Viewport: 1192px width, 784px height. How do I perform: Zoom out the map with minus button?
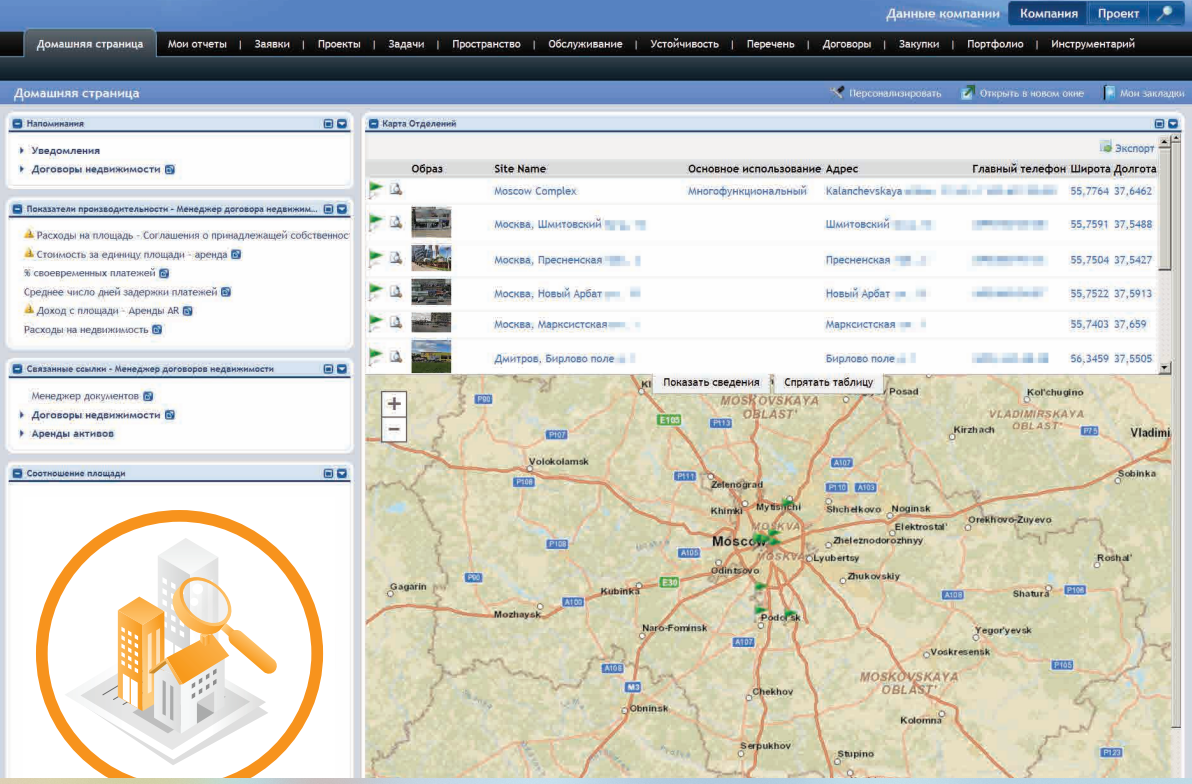tap(395, 430)
